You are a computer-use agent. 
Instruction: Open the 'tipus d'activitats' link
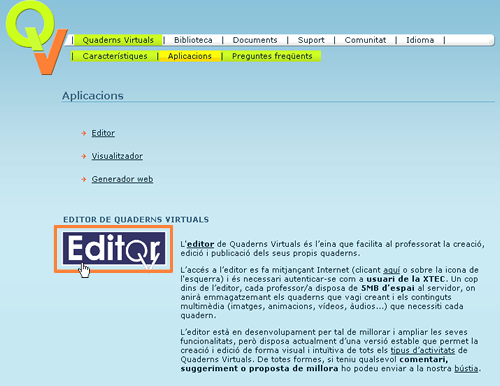[x=423, y=350]
